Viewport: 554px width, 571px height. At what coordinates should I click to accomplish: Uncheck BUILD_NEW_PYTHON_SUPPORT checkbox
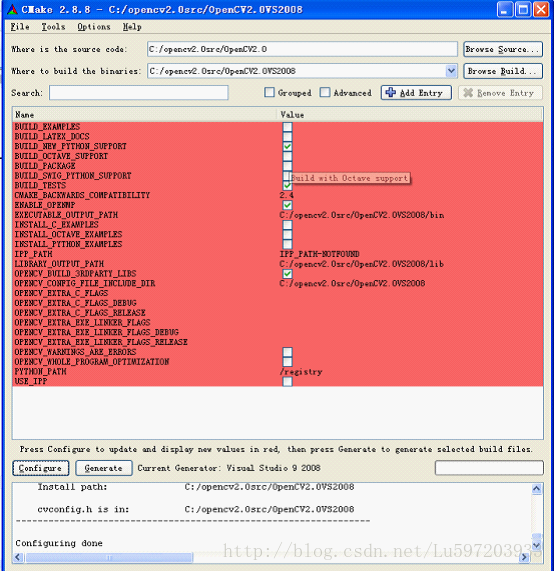[x=287, y=146]
